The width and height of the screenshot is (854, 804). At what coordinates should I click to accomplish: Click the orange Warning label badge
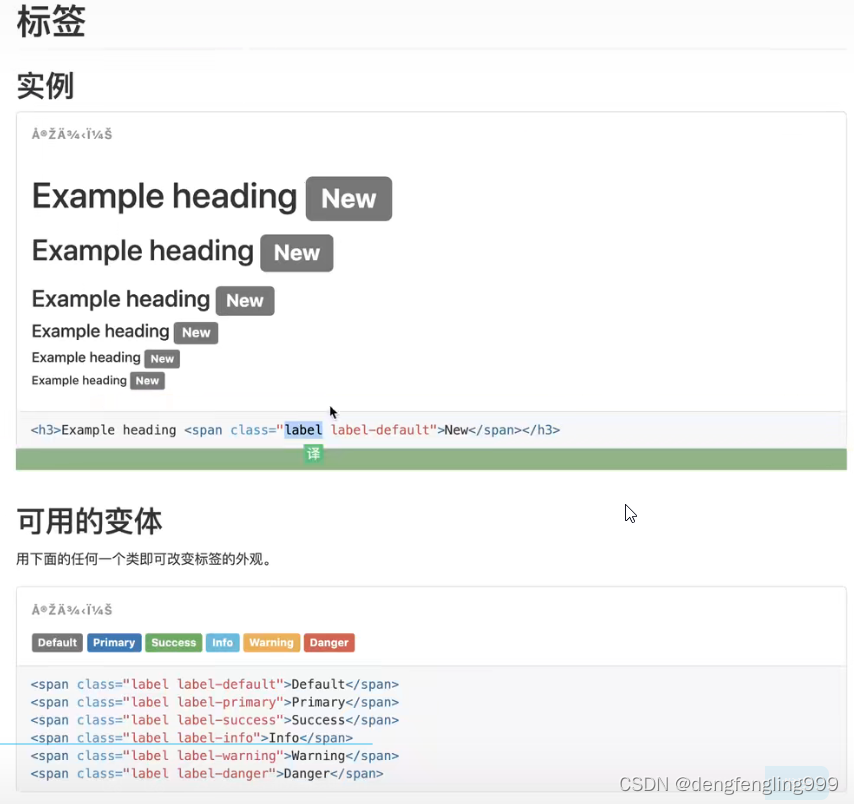(x=271, y=642)
